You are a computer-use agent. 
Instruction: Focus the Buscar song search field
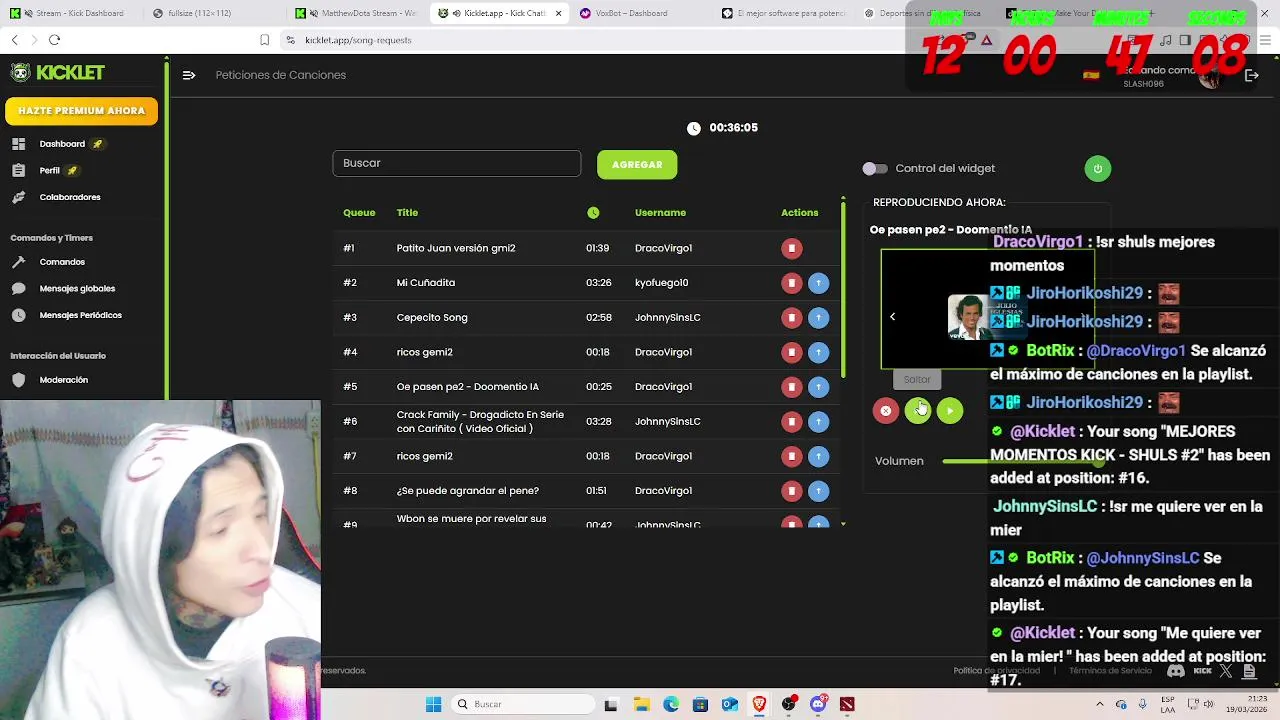coord(456,163)
